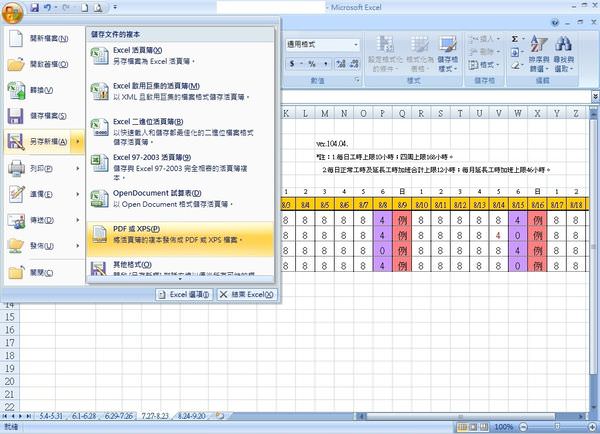Select 儲存檔案(S) save in Office menu
The image size is (600, 434).
(x=43, y=116)
